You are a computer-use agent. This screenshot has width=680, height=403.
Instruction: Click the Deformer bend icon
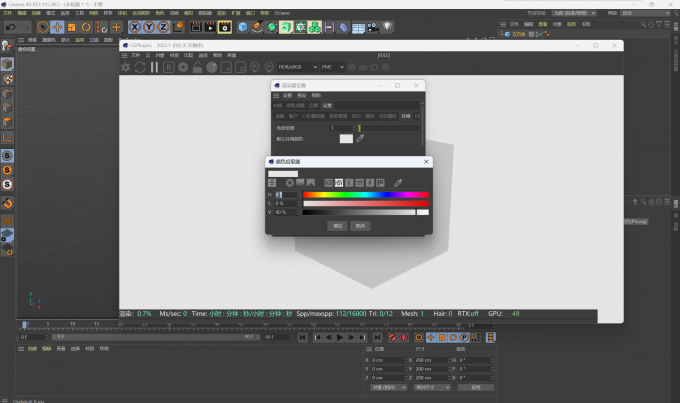[343, 27]
